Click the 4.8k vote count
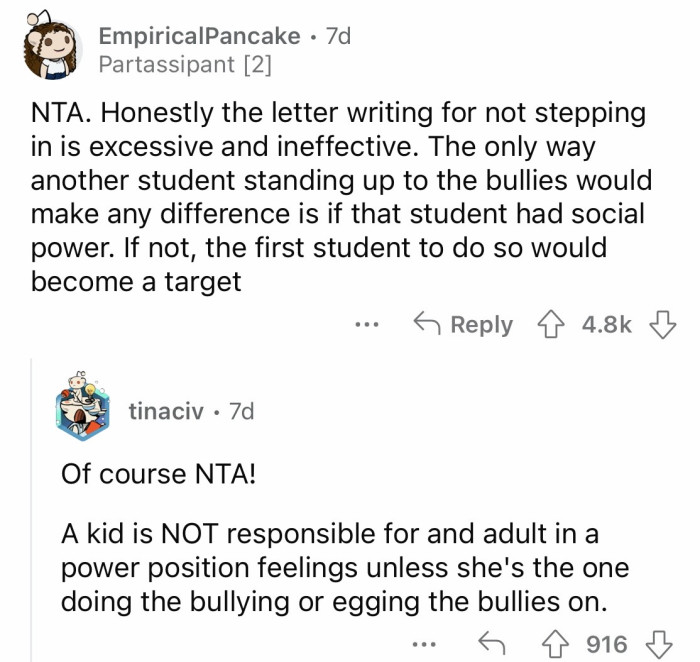 pyautogui.click(x=606, y=325)
